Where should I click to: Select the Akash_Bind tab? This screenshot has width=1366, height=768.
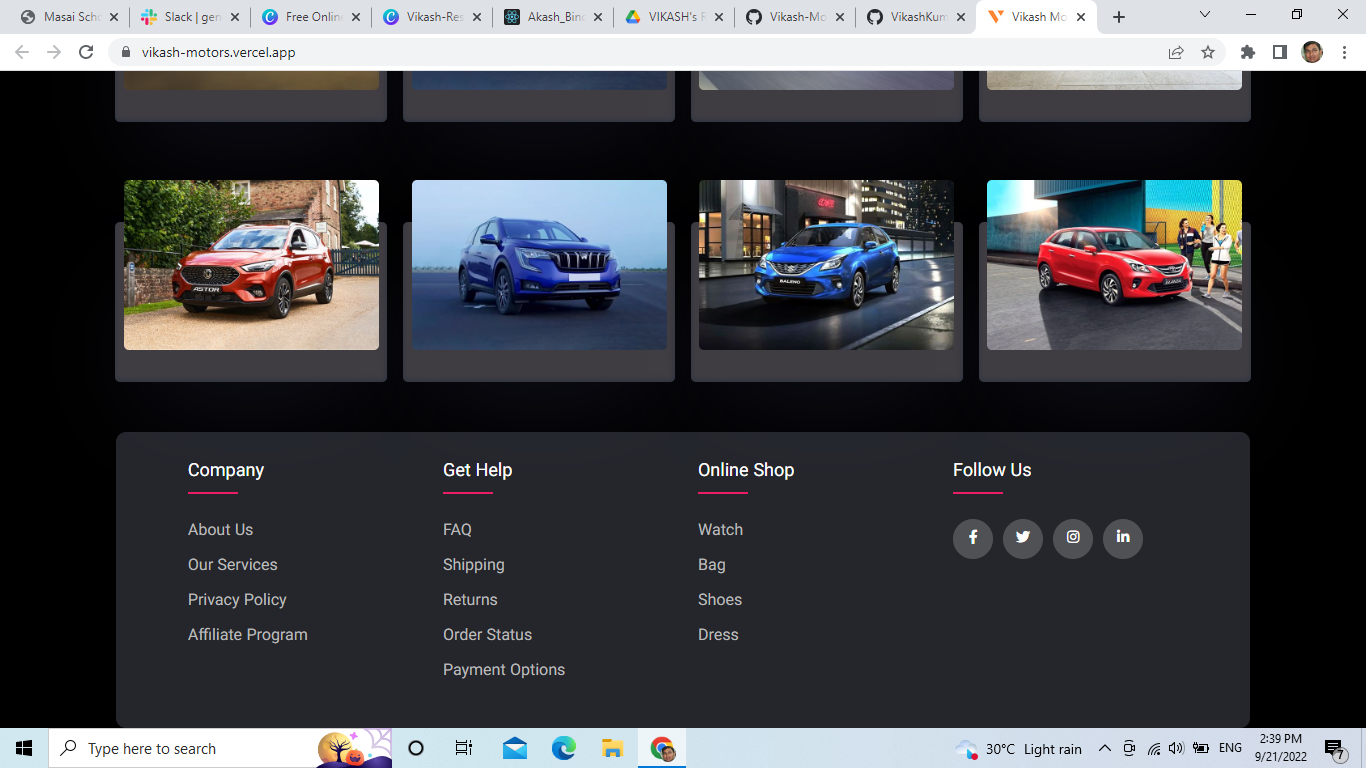point(548,16)
